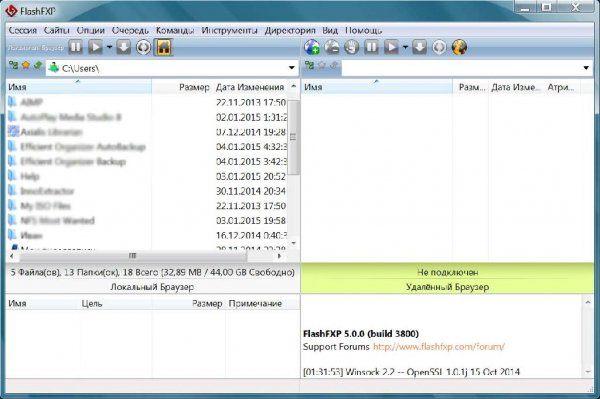Go up one folder with green arrow

38,65
